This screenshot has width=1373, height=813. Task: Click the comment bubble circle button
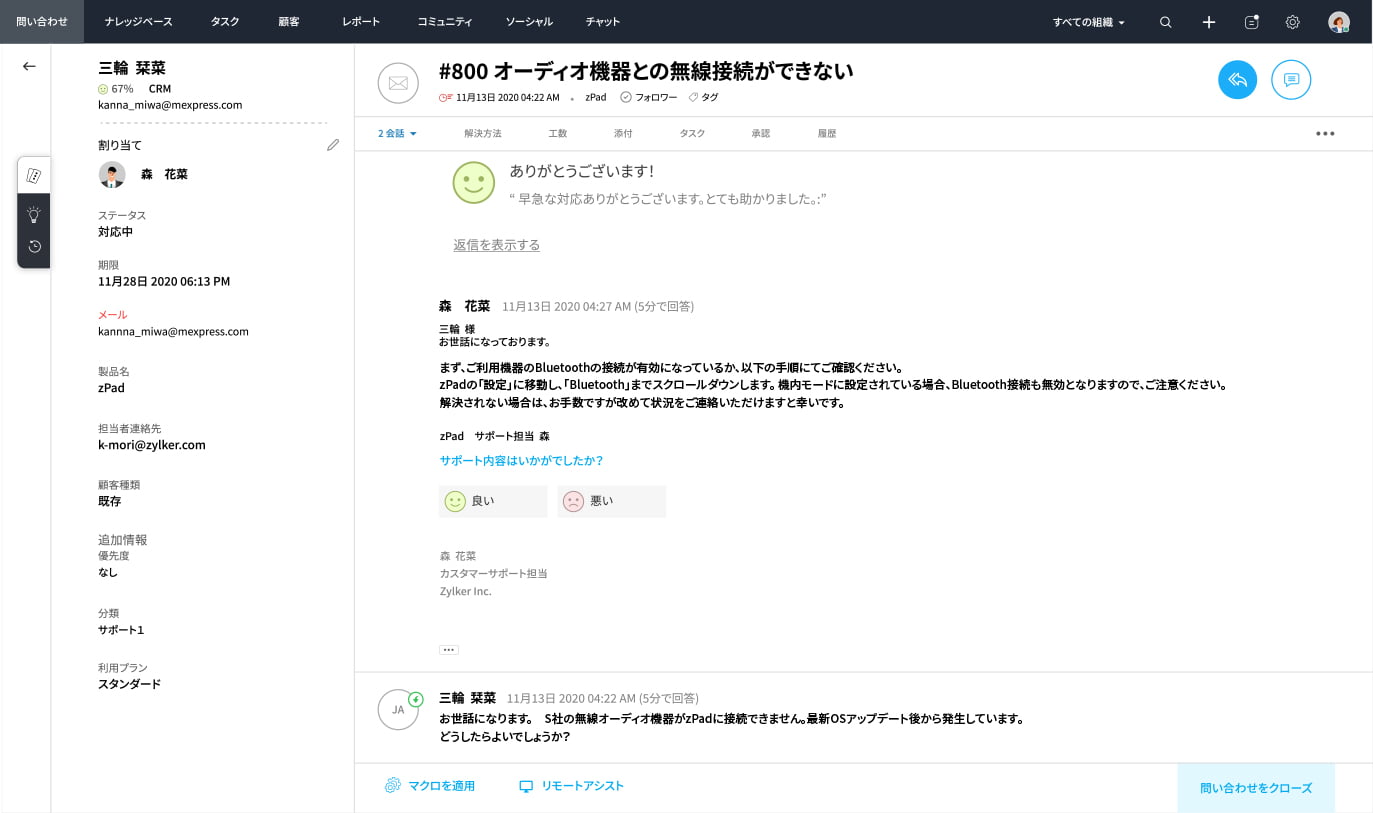tap(1291, 80)
